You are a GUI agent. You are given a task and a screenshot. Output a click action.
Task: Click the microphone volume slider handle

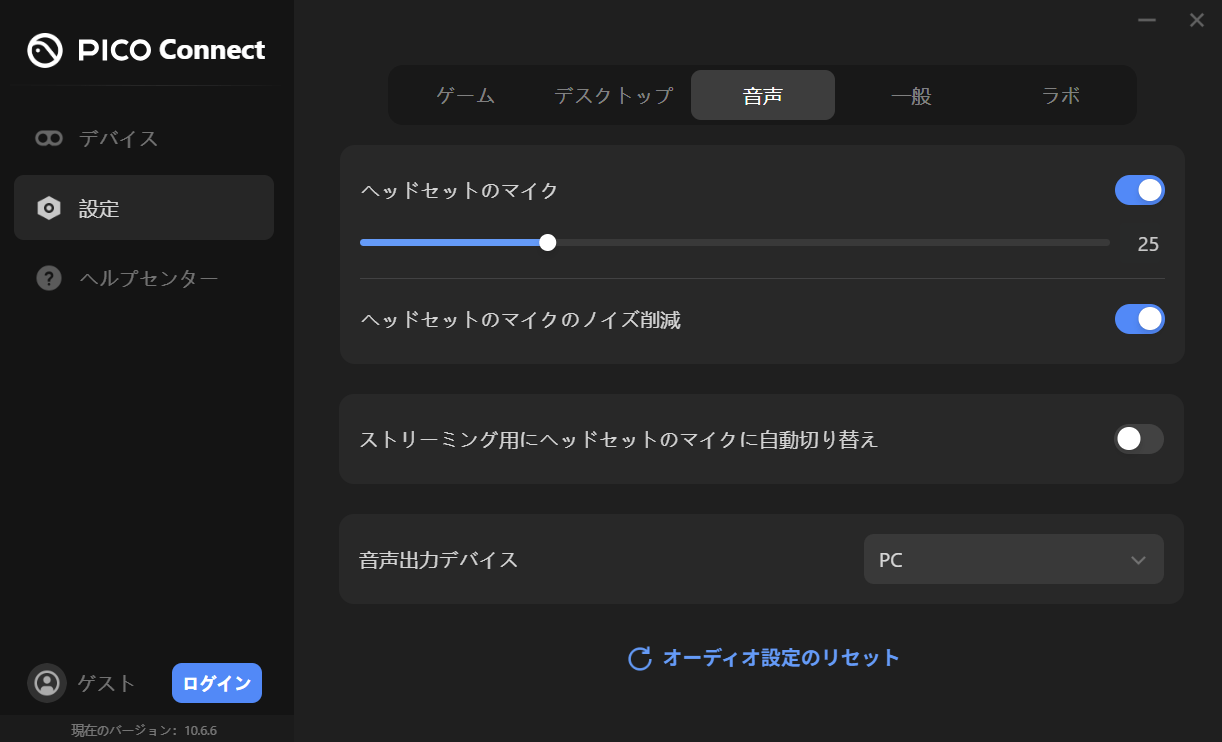coord(547,242)
